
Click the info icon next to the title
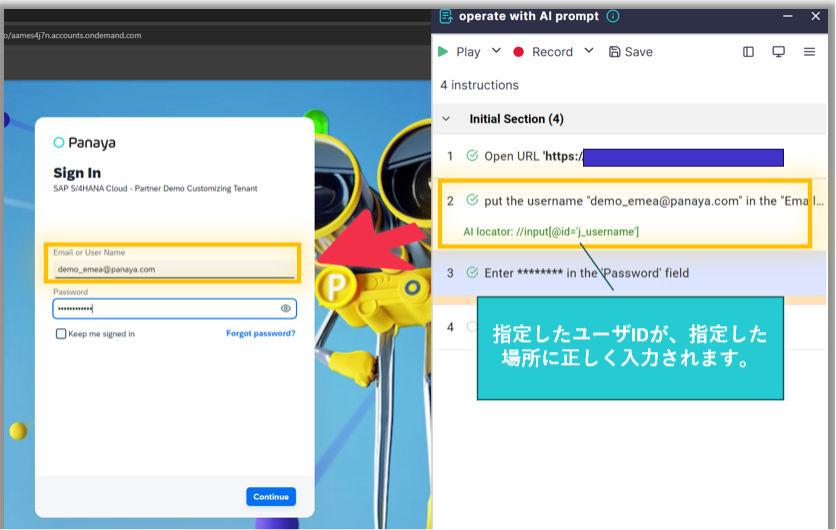(x=613, y=17)
